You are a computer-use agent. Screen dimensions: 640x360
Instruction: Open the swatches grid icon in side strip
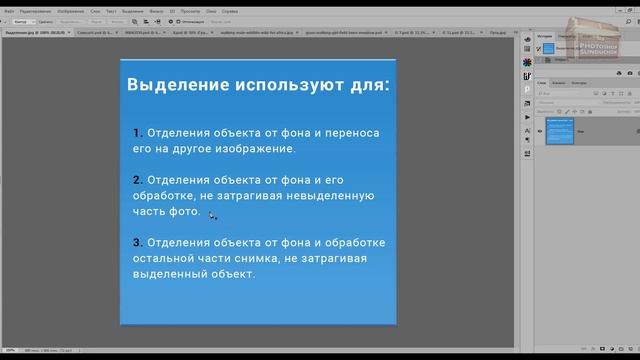[x=527, y=49]
